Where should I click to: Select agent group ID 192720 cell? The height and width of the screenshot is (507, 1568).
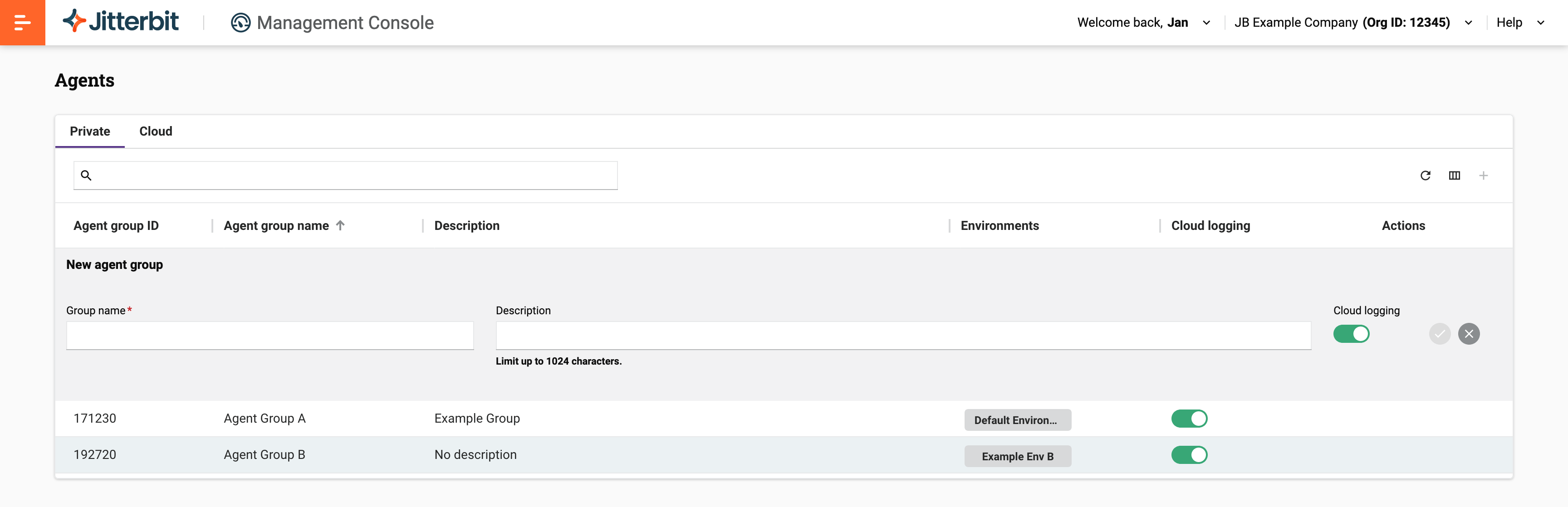coord(95,455)
